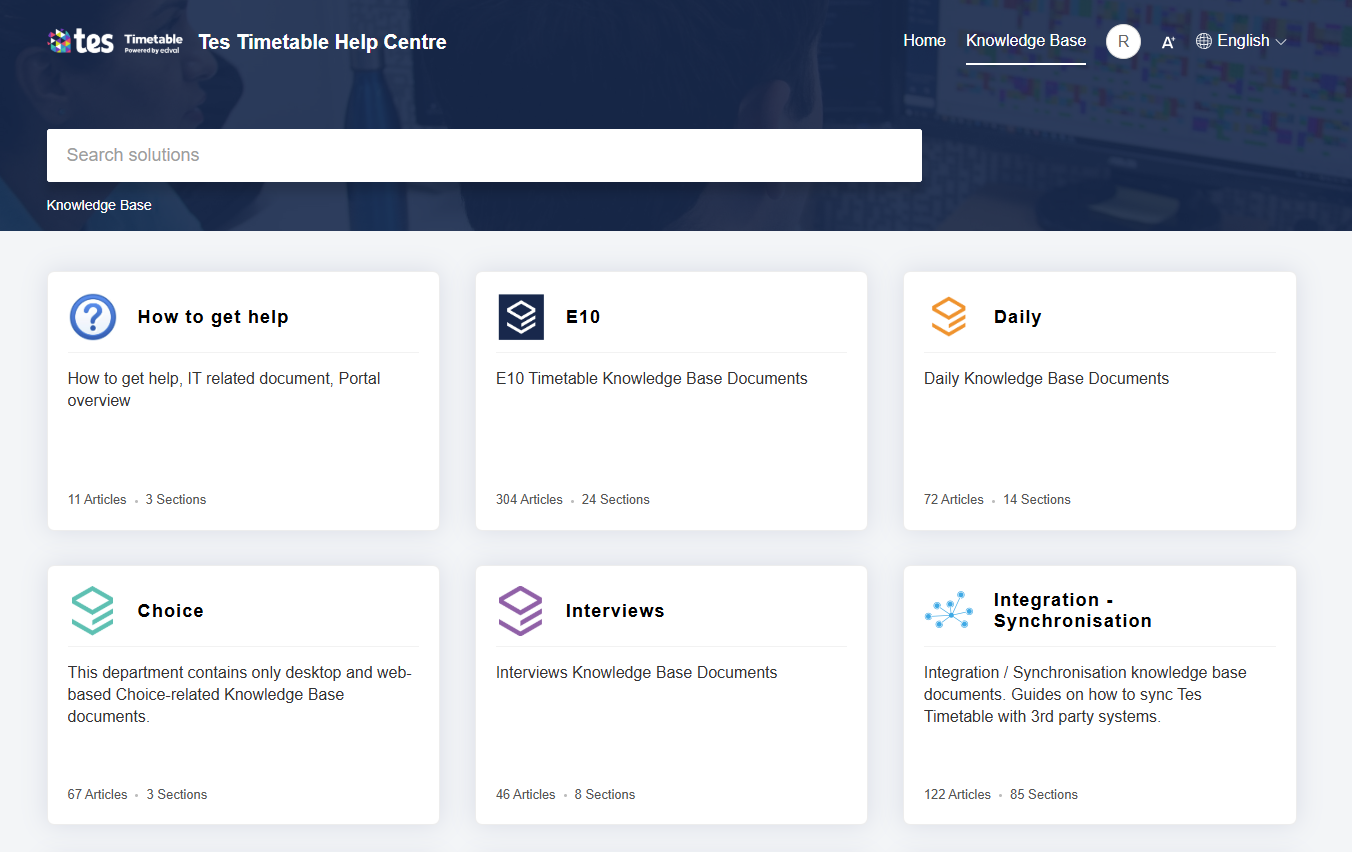Click '11 Articles' count
This screenshot has height=852, width=1352.
[97, 499]
